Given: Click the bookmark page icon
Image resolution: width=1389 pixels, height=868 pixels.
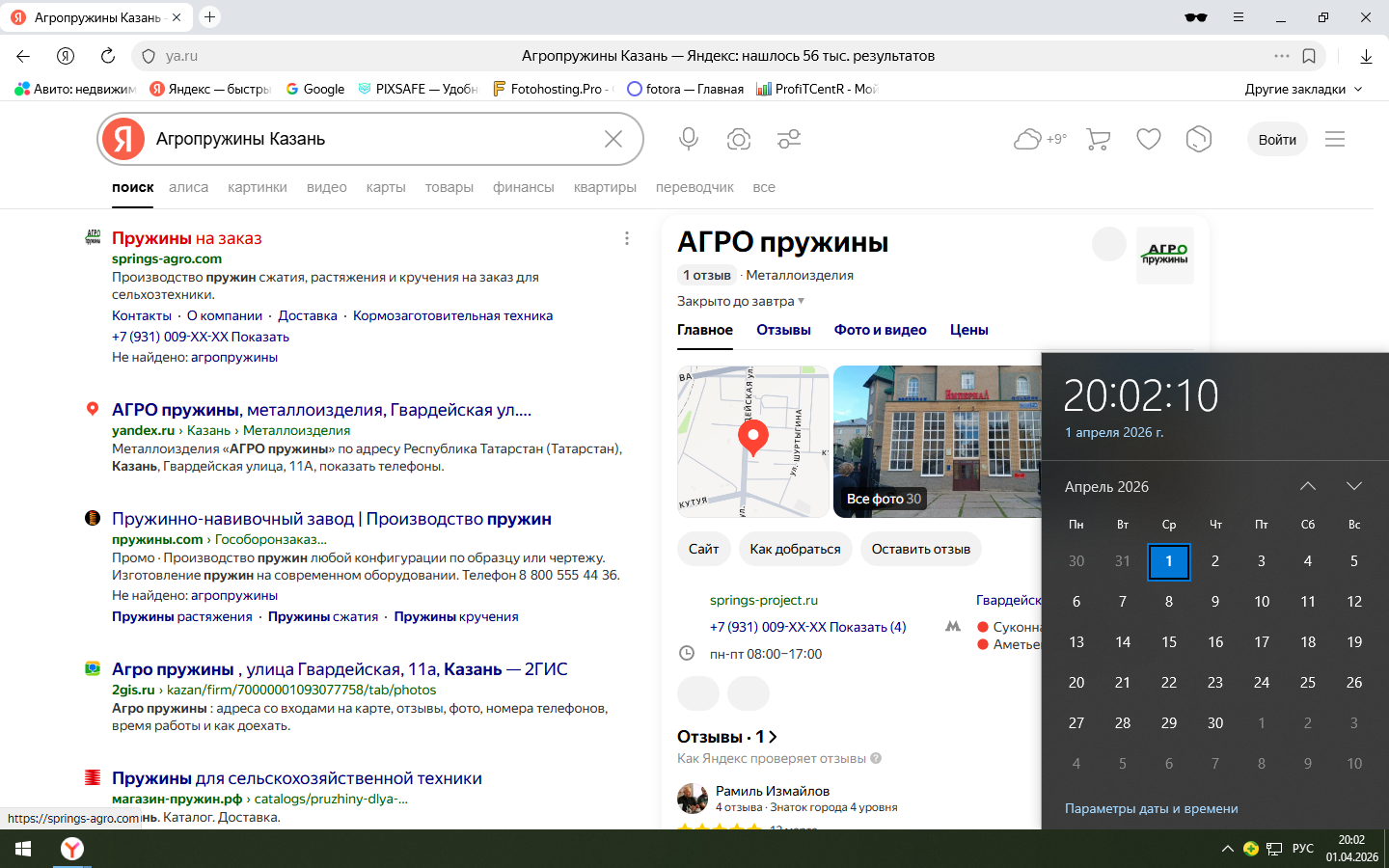Looking at the screenshot, I should pos(1309,56).
